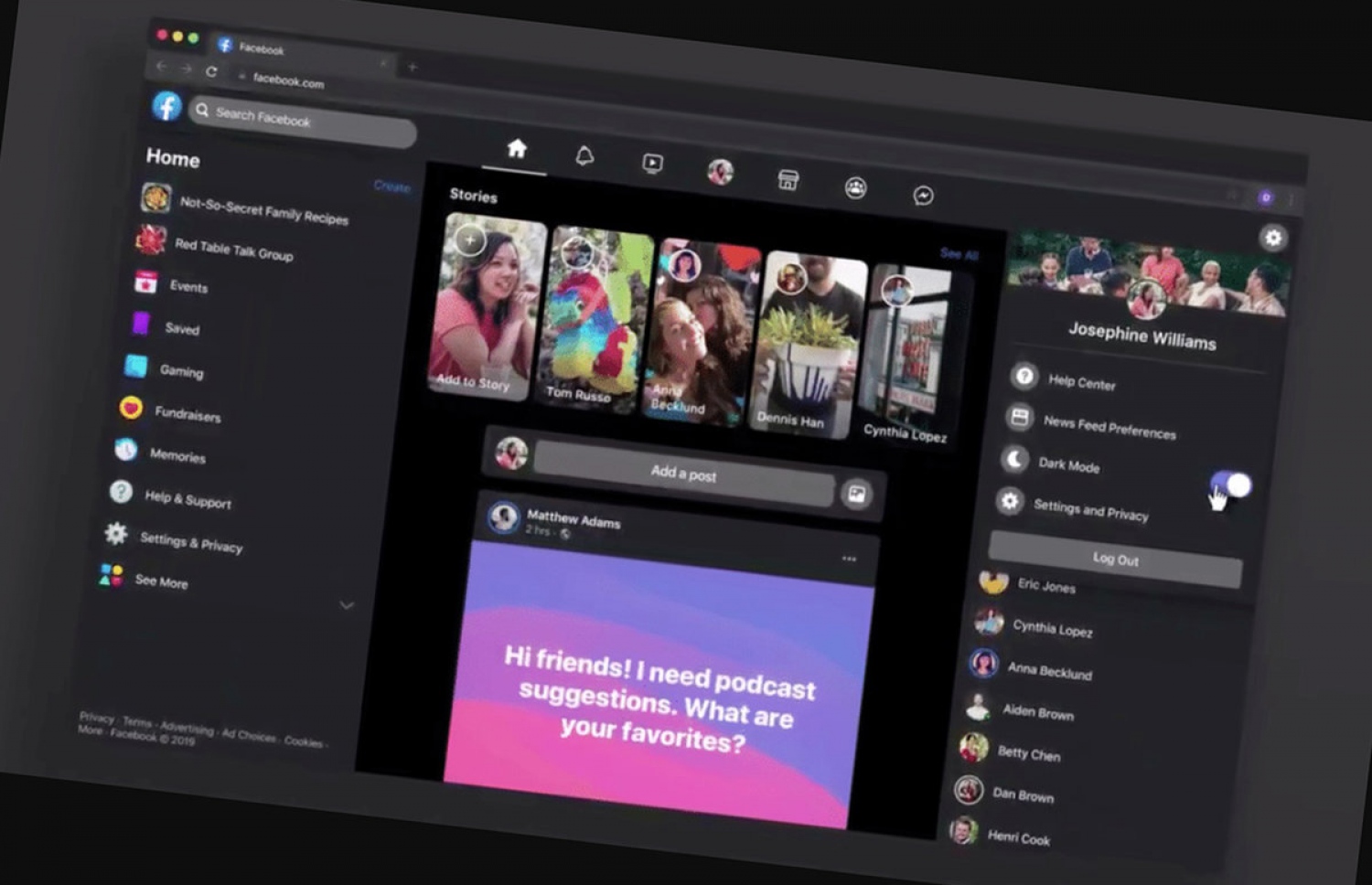
Task: Open the three-dot menu on Matthew Adams post
Action: (x=849, y=559)
